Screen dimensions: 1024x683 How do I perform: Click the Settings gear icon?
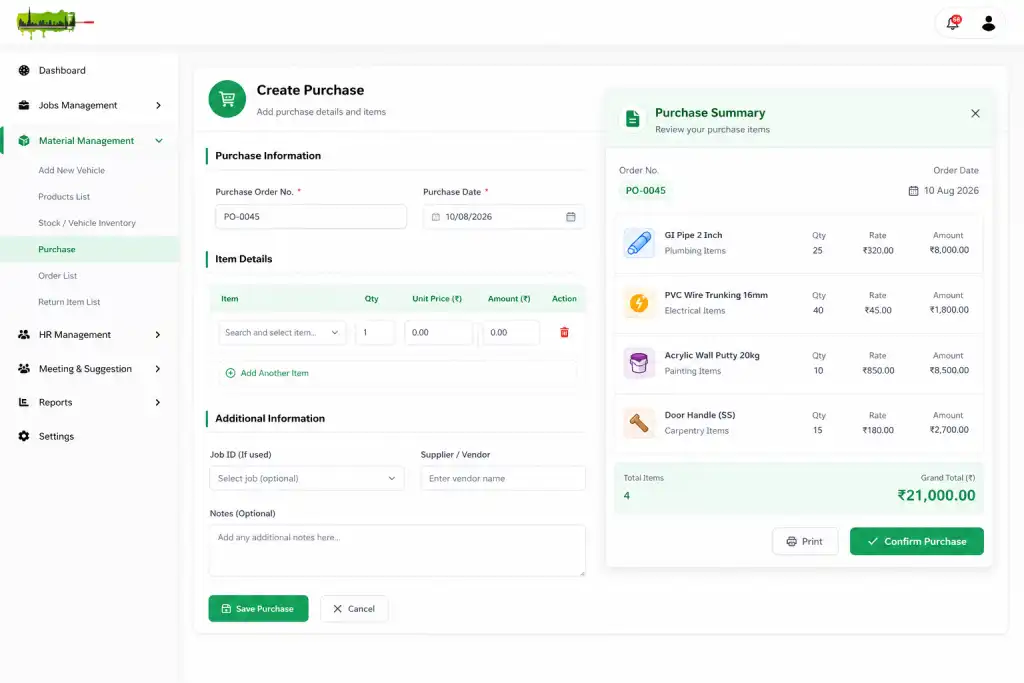(x=24, y=436)
